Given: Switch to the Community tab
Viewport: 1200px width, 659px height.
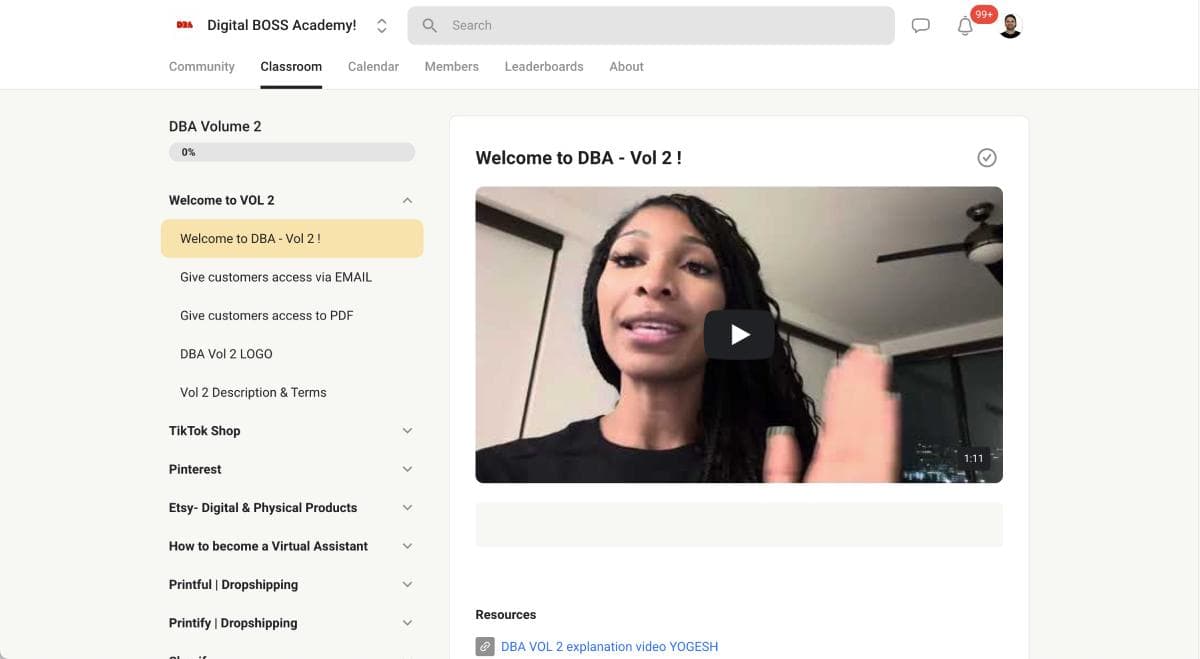Looking at the screenshot, I should coord(201,66).
